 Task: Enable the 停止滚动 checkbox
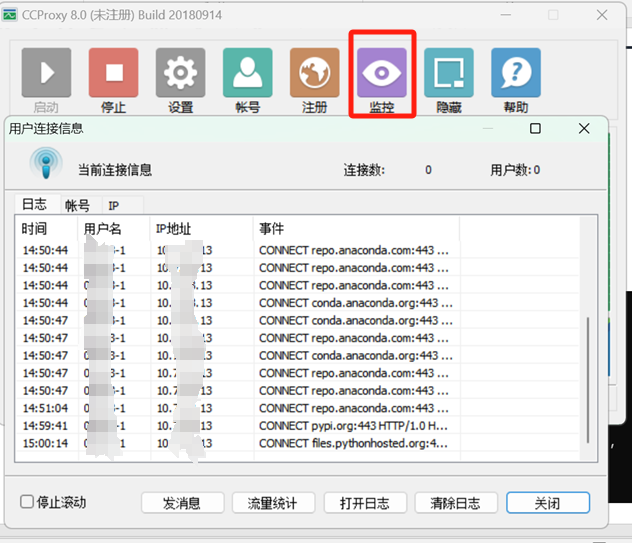click(x=27, y=502)
